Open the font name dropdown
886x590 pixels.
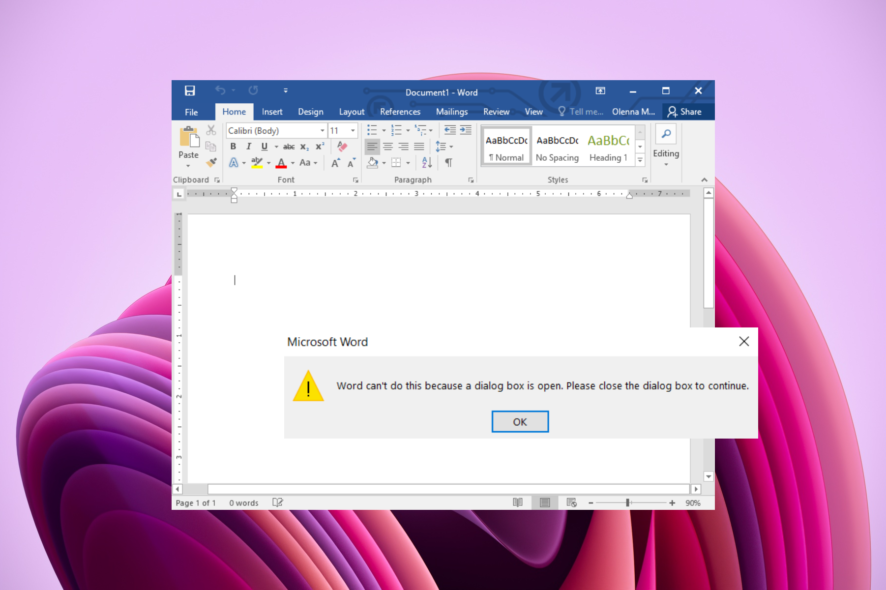pyautogui.click(x=322, y=131)
